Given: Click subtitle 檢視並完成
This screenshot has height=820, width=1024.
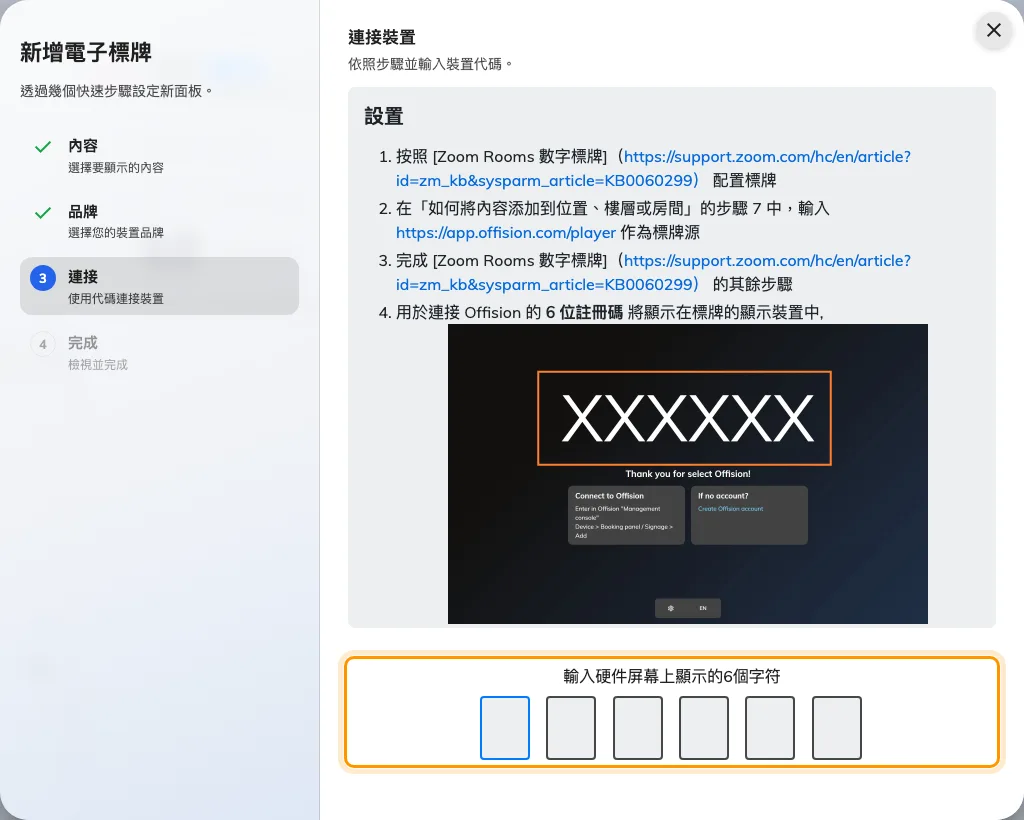Looking at the screenshot, I should [x=98, y=364].
